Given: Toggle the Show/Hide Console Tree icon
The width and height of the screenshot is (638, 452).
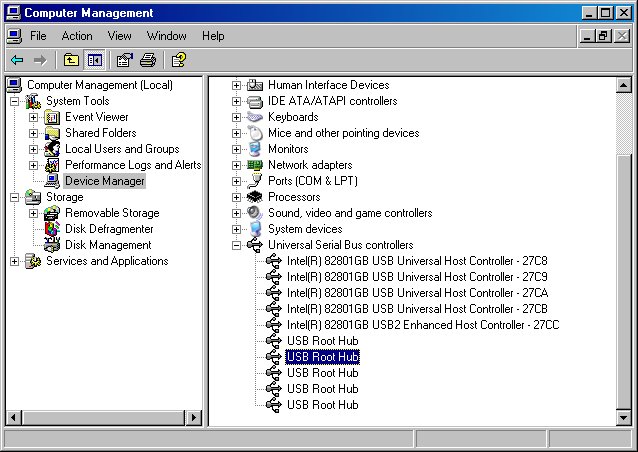Looking at the screenshot, I should [94, 60].
